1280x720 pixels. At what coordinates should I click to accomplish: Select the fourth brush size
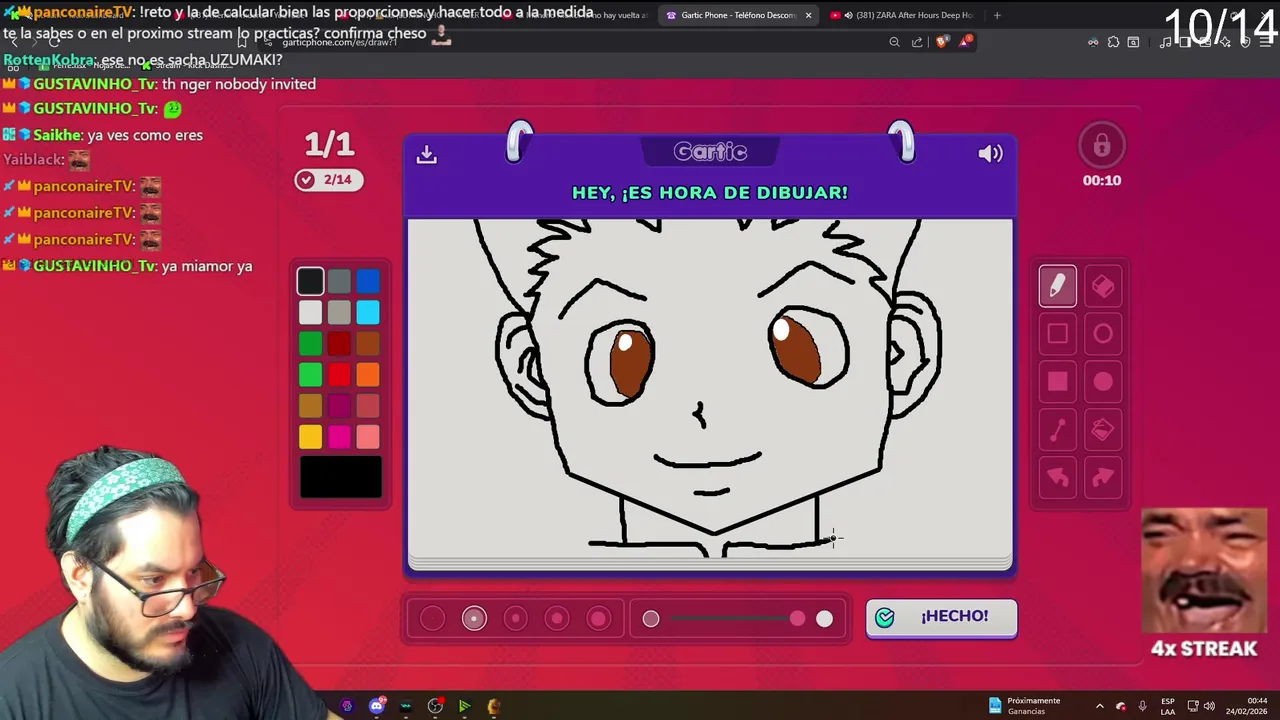pyautogui.click(x=557, y=619)
